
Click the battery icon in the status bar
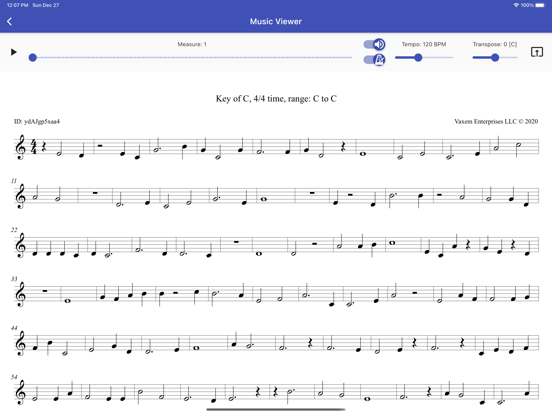point(540,5)
